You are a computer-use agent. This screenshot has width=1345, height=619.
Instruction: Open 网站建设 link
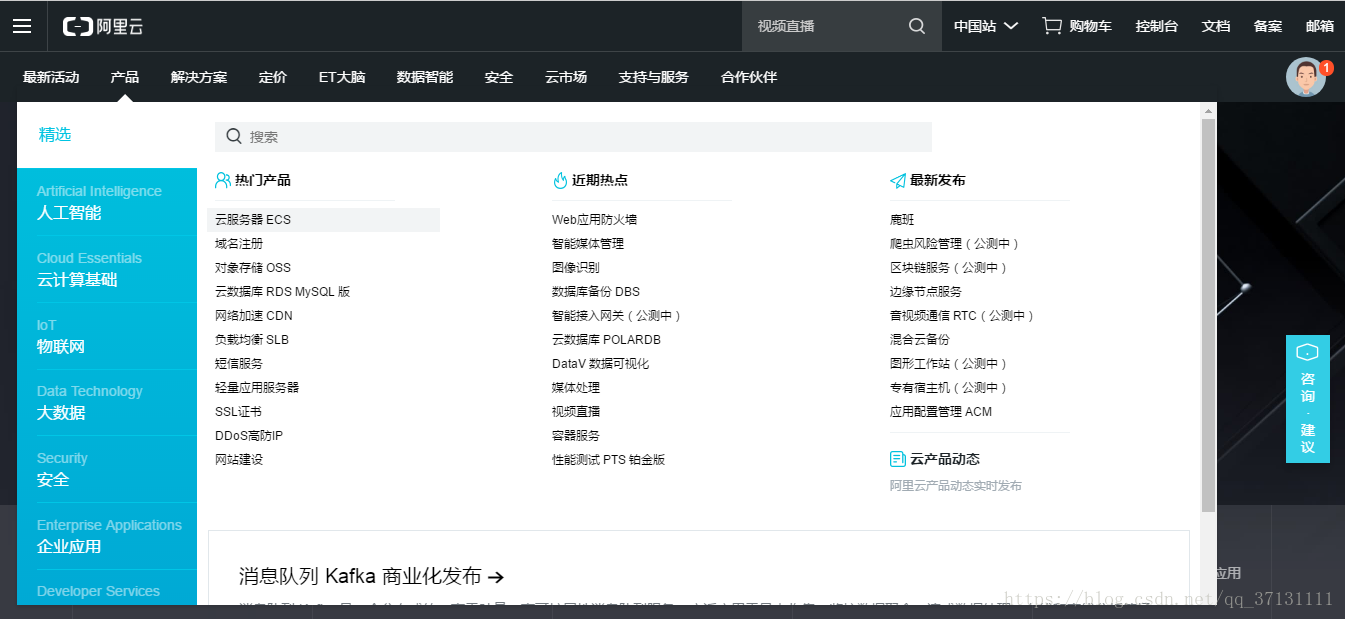[239, 460]
